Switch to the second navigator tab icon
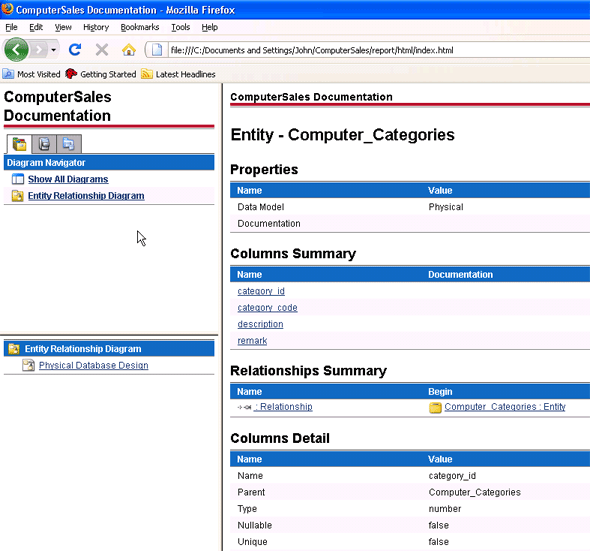Image resolution: width=590 pixels, height=551 pixels. coord(44,144)
